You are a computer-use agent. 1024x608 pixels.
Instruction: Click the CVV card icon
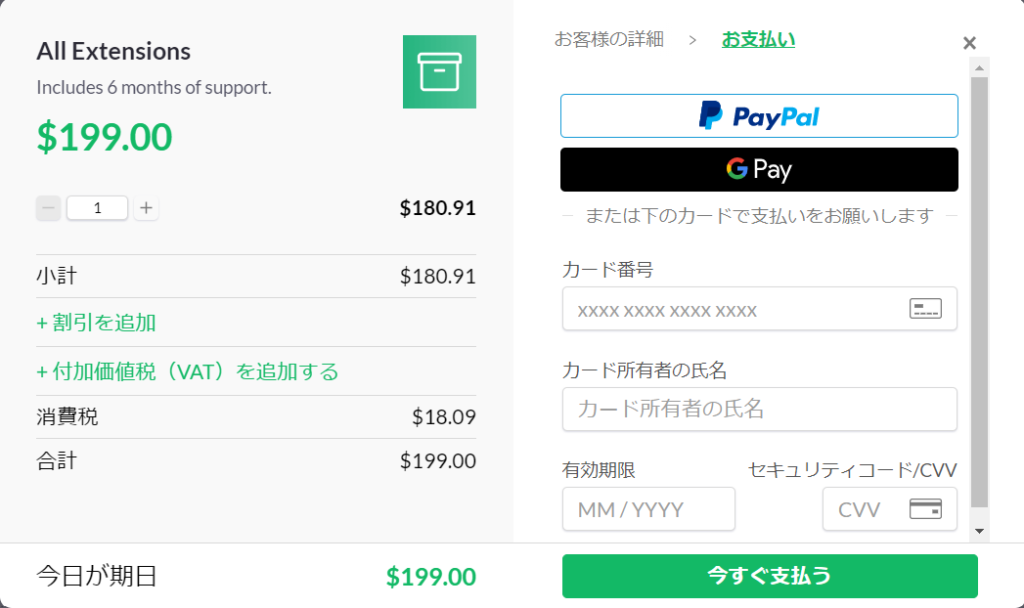(x=925, y=509)
